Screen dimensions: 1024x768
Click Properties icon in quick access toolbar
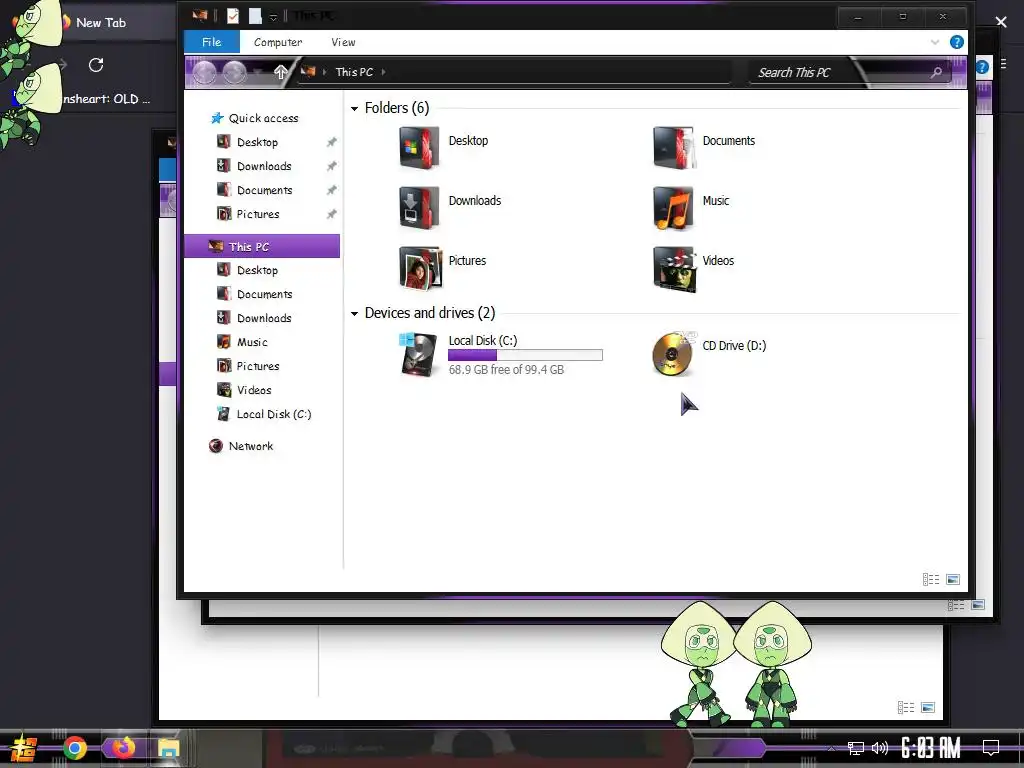[x=232, y=16]
